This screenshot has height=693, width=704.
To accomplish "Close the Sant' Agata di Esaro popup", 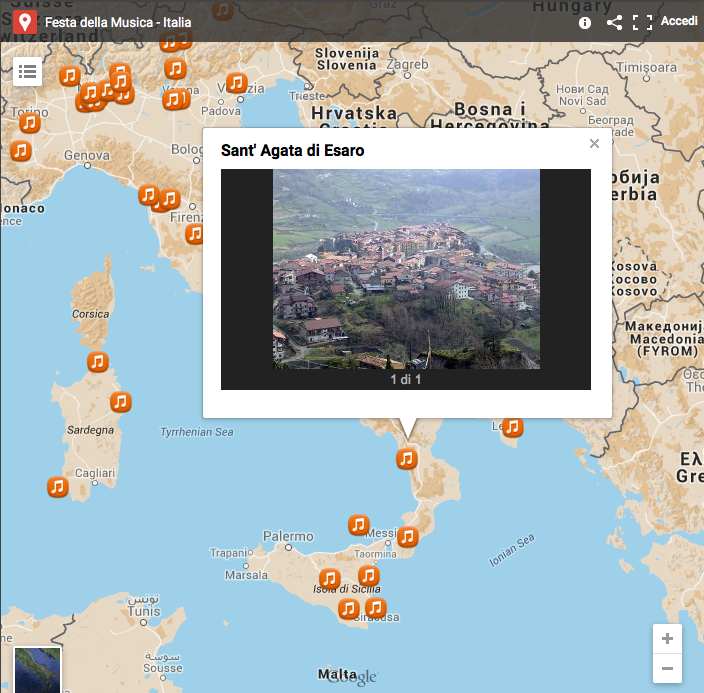I will (x=594, y=144).
